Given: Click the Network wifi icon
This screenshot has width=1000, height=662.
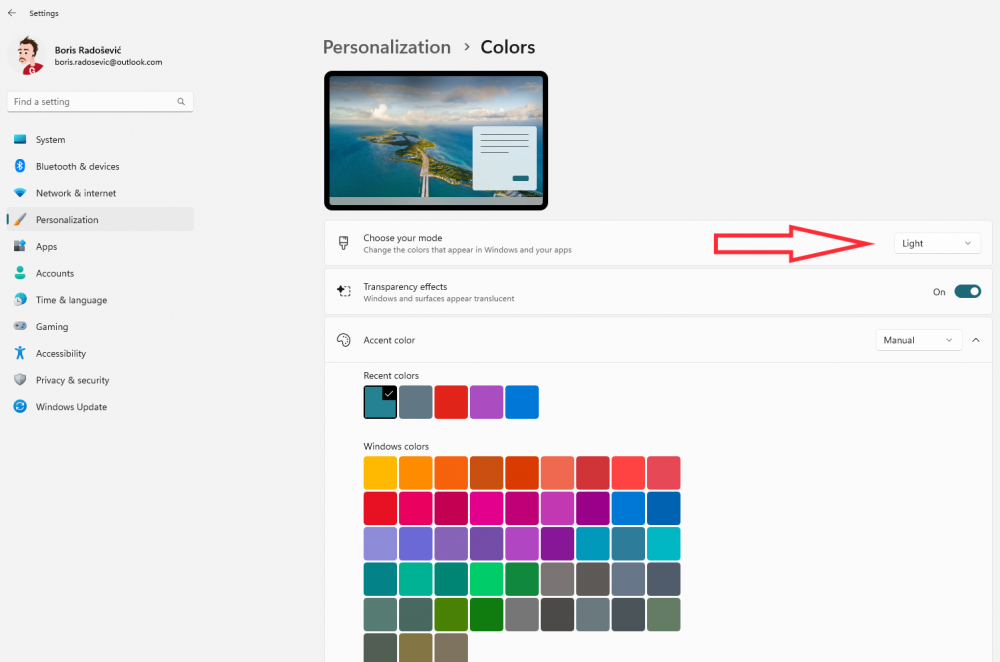Looking at the screenshot, I should pyautogui.click(x=20, y=193).
